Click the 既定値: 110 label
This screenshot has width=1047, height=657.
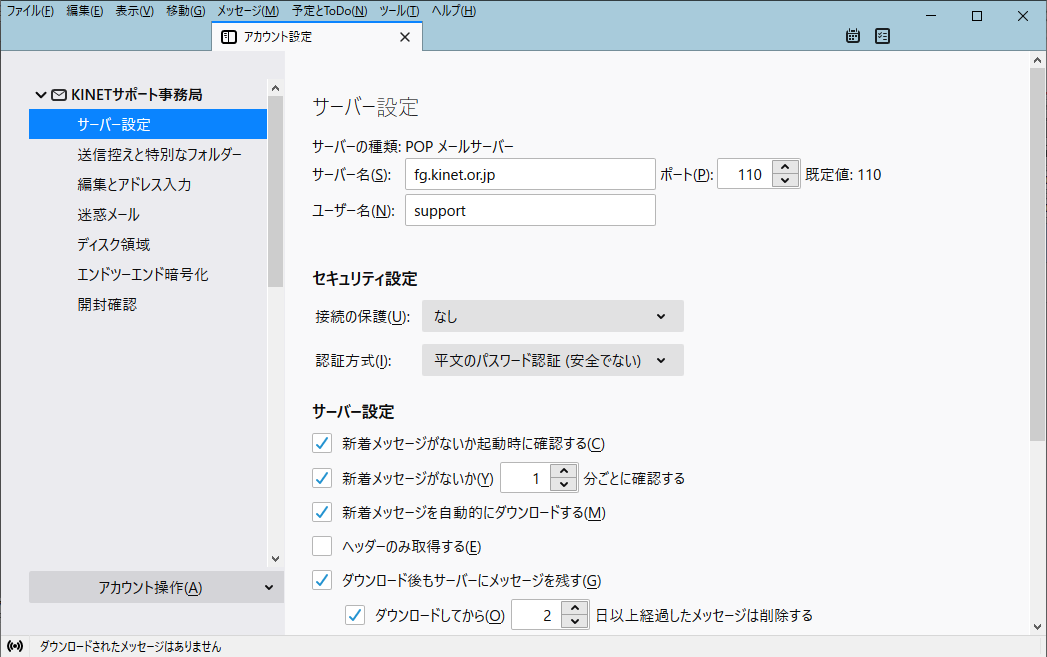point(843,174)
